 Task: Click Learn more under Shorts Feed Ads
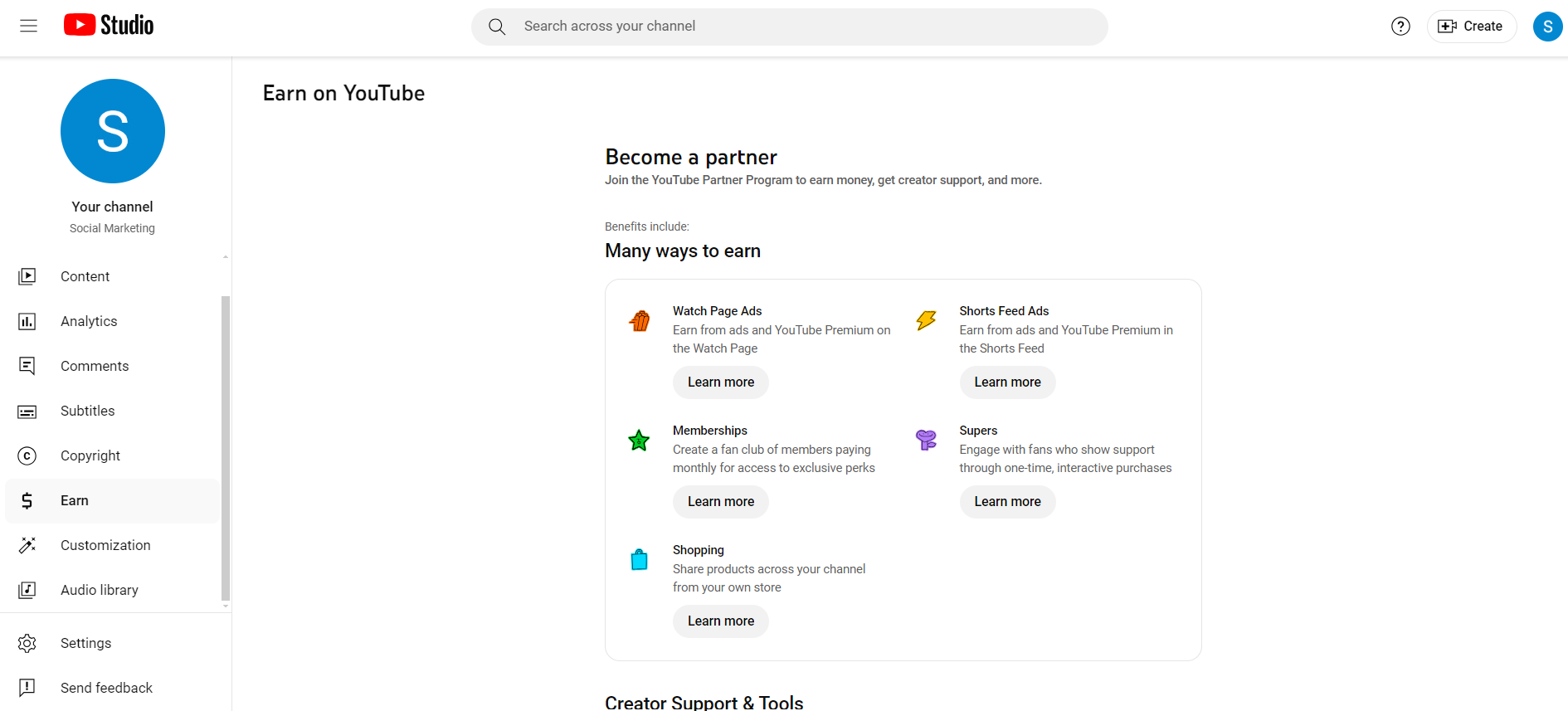tap(1007, 382)
